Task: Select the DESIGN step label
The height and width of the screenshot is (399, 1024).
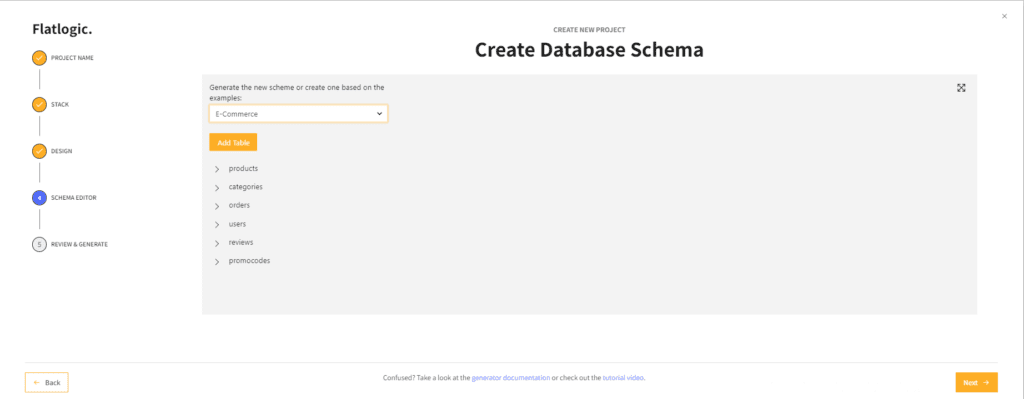Action: (61, 151)
